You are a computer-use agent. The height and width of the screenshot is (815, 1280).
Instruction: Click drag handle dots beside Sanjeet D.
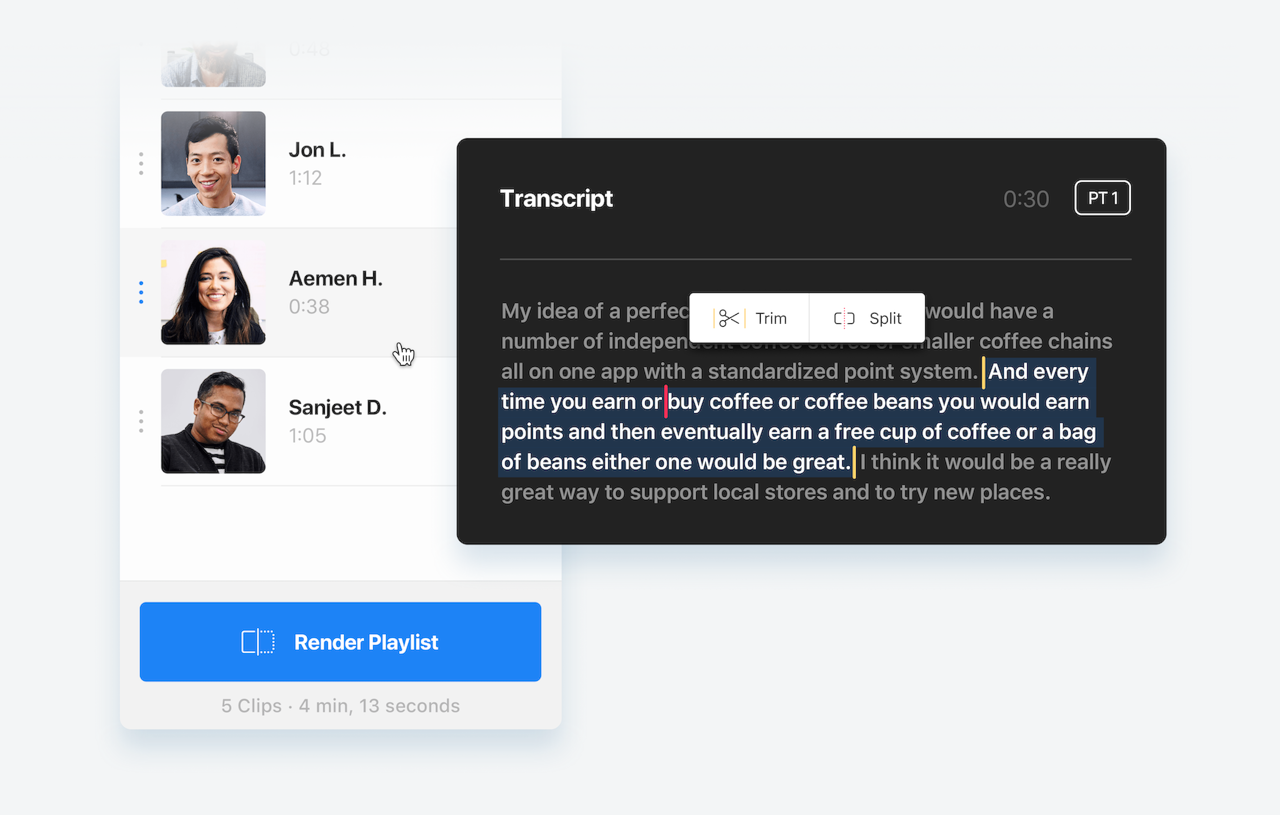click(141, 421)
